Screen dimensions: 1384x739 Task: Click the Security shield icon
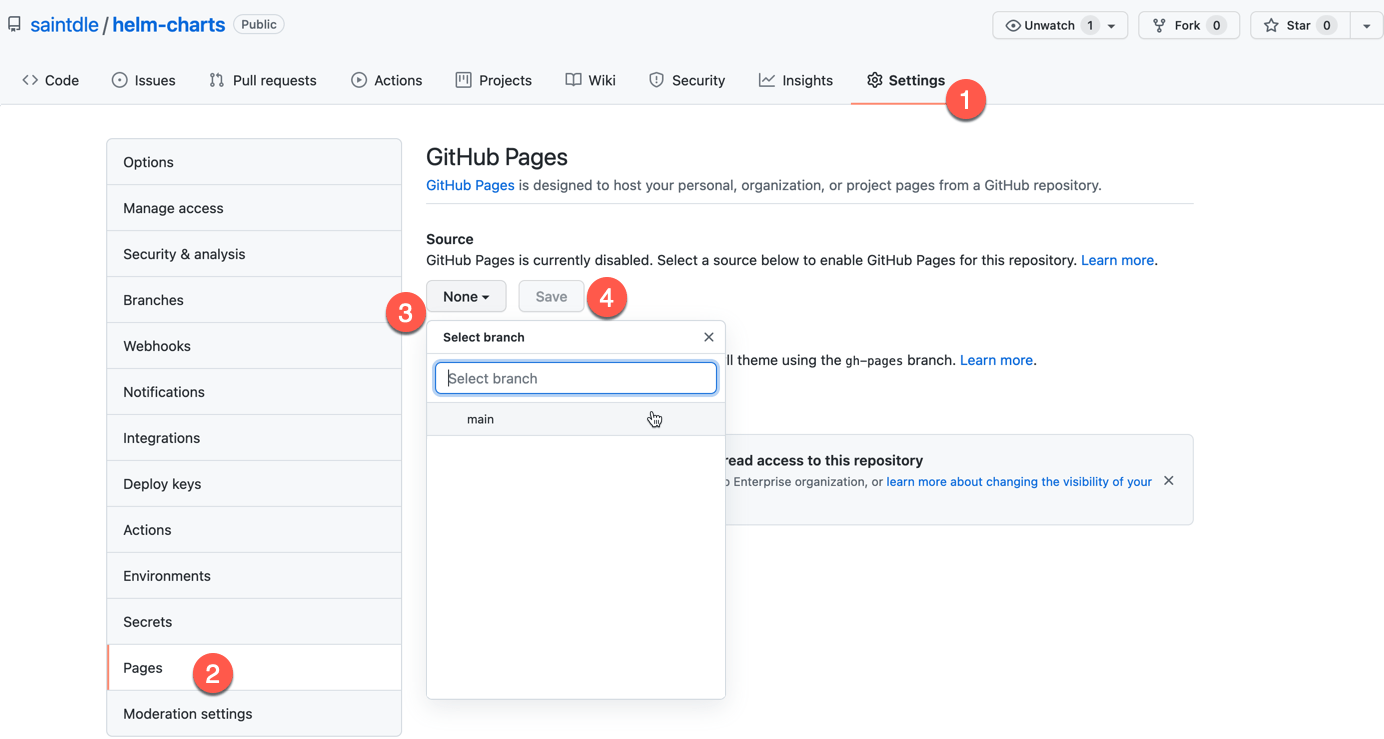656,80
